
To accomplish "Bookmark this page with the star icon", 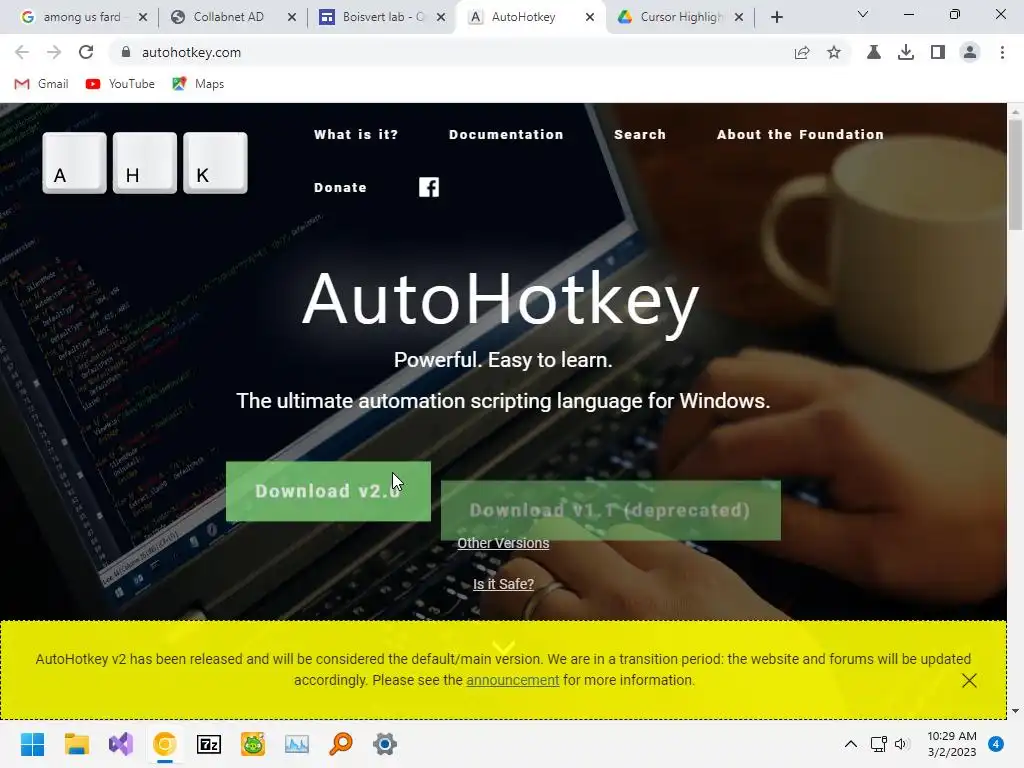I will pyautogui.click(x=834, y=52).
